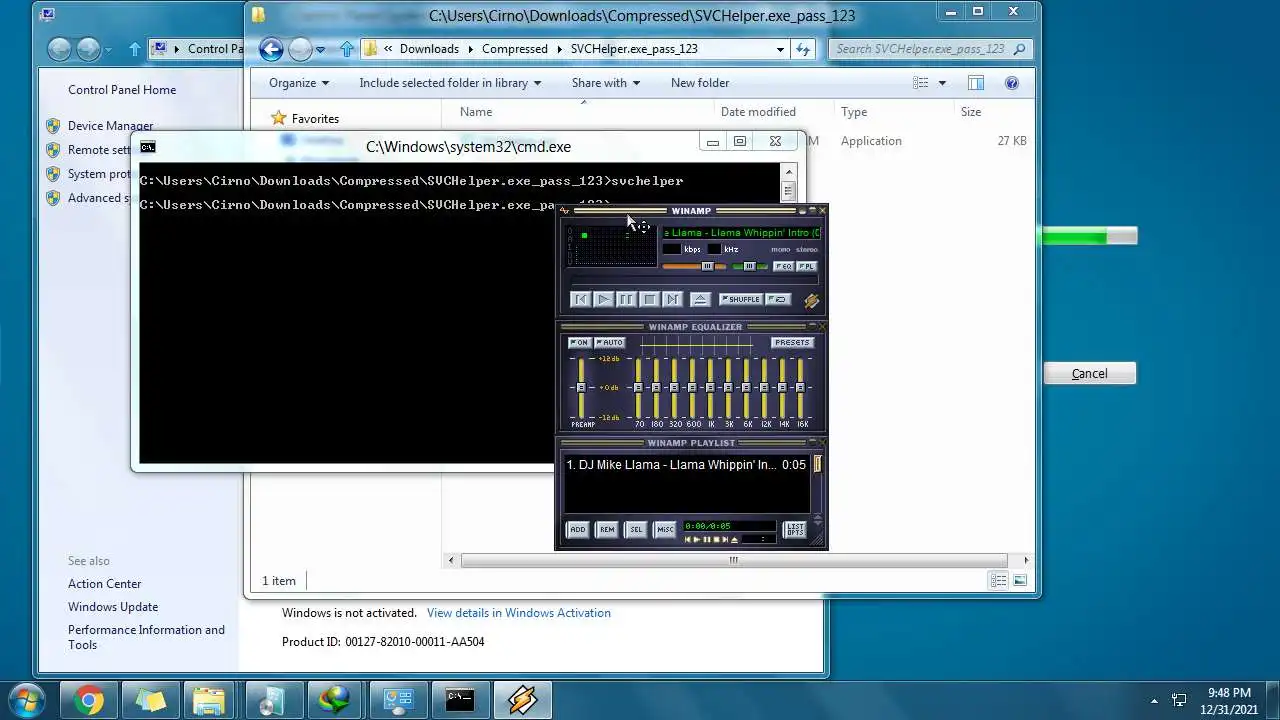1280x720 pixels.
Task: Open the Winamp main menu corner icon
Action: 564,211
